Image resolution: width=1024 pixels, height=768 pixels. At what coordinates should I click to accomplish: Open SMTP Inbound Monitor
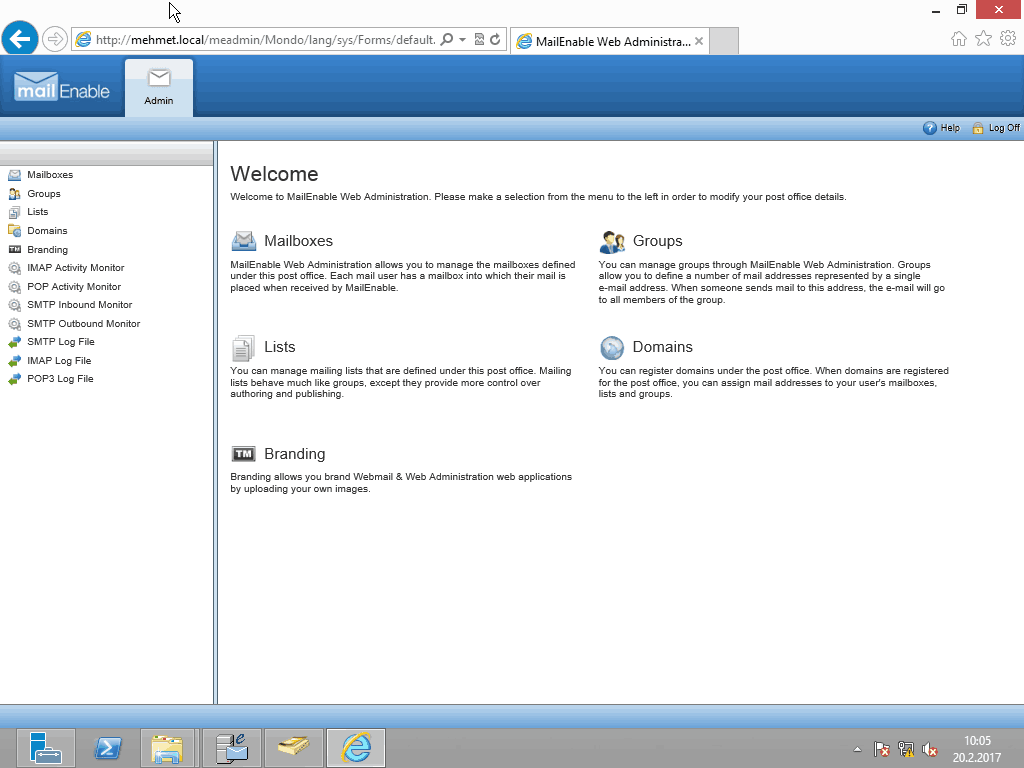tap(80, 305)
